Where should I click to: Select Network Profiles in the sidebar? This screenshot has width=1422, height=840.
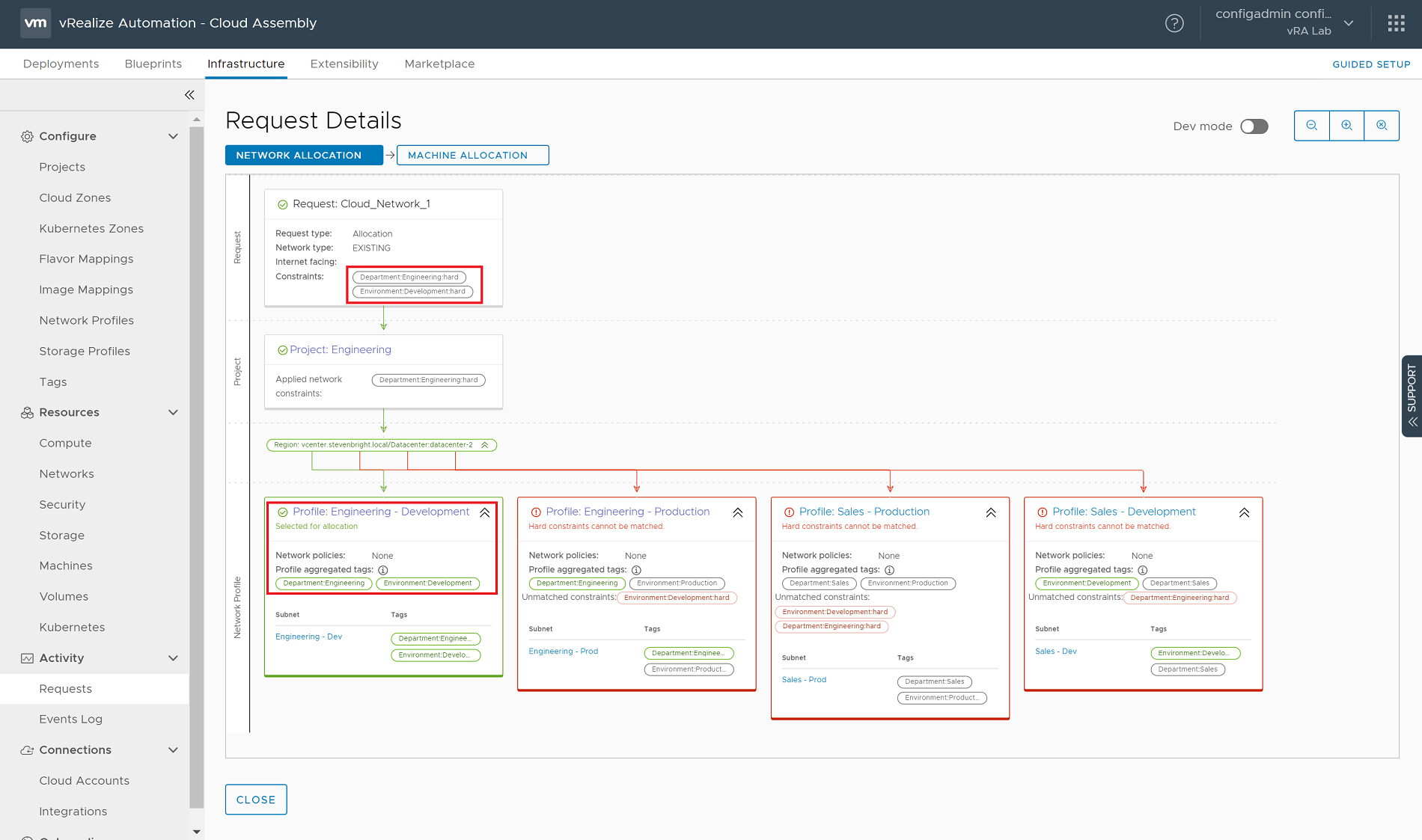86,320
